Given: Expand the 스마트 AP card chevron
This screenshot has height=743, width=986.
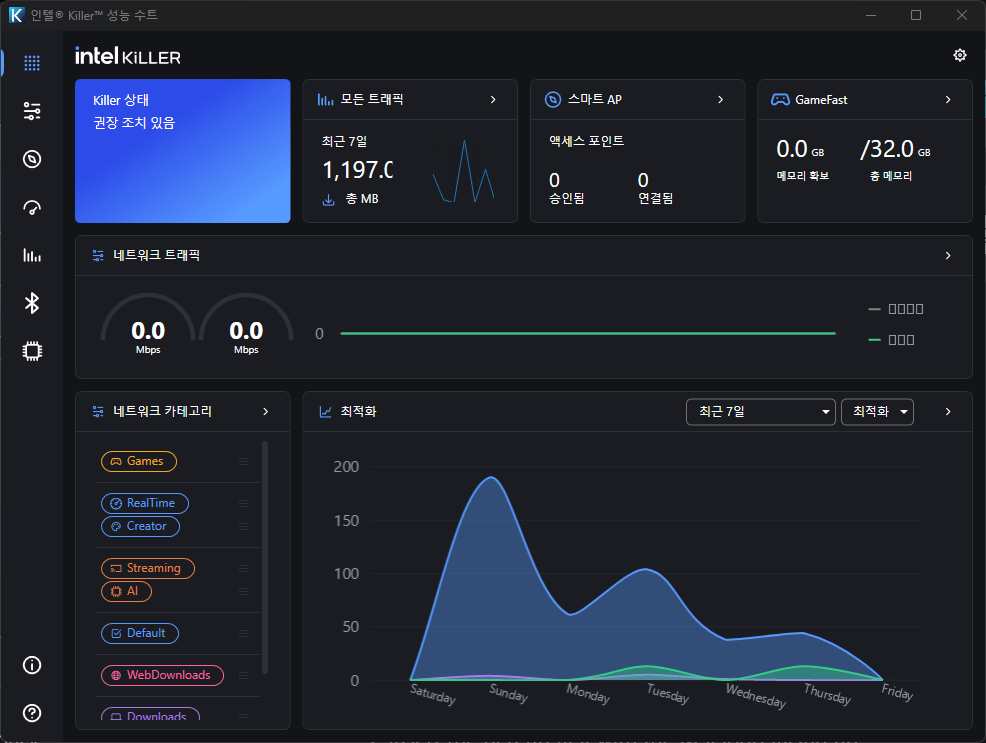Looking at the screenshot, I should (721, 99).
